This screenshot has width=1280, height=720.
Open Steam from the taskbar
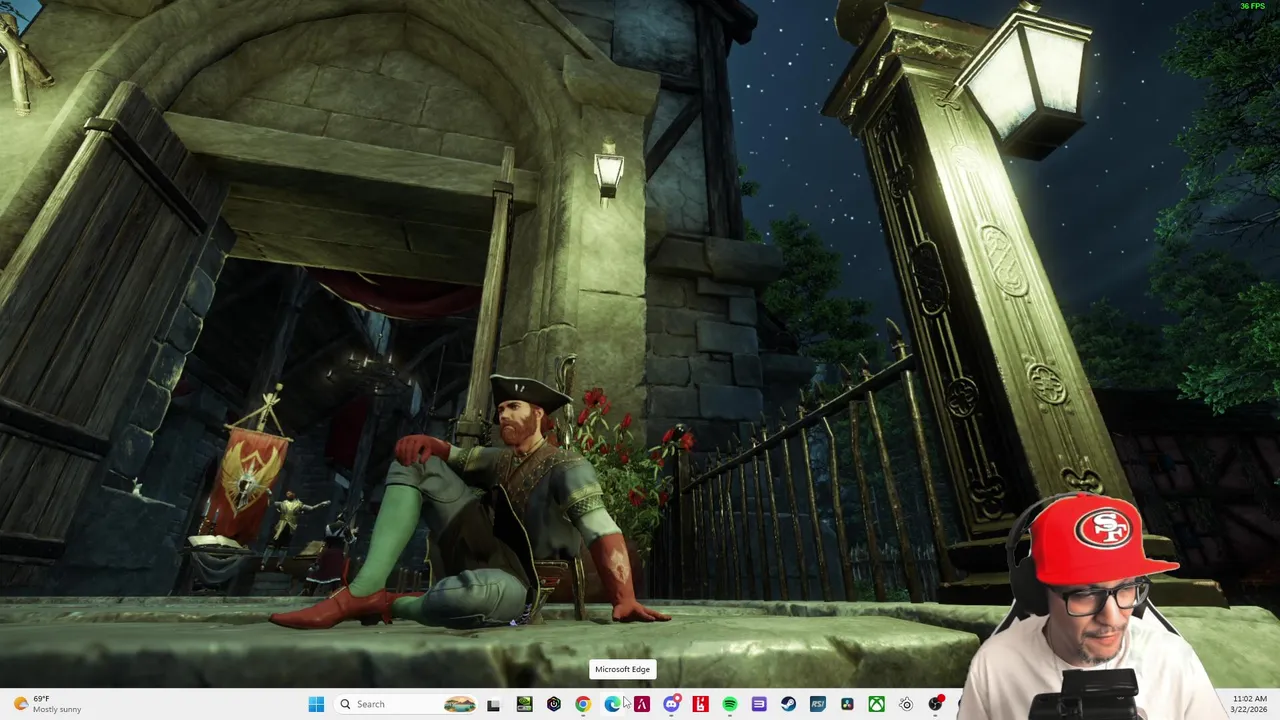[788, 704]
